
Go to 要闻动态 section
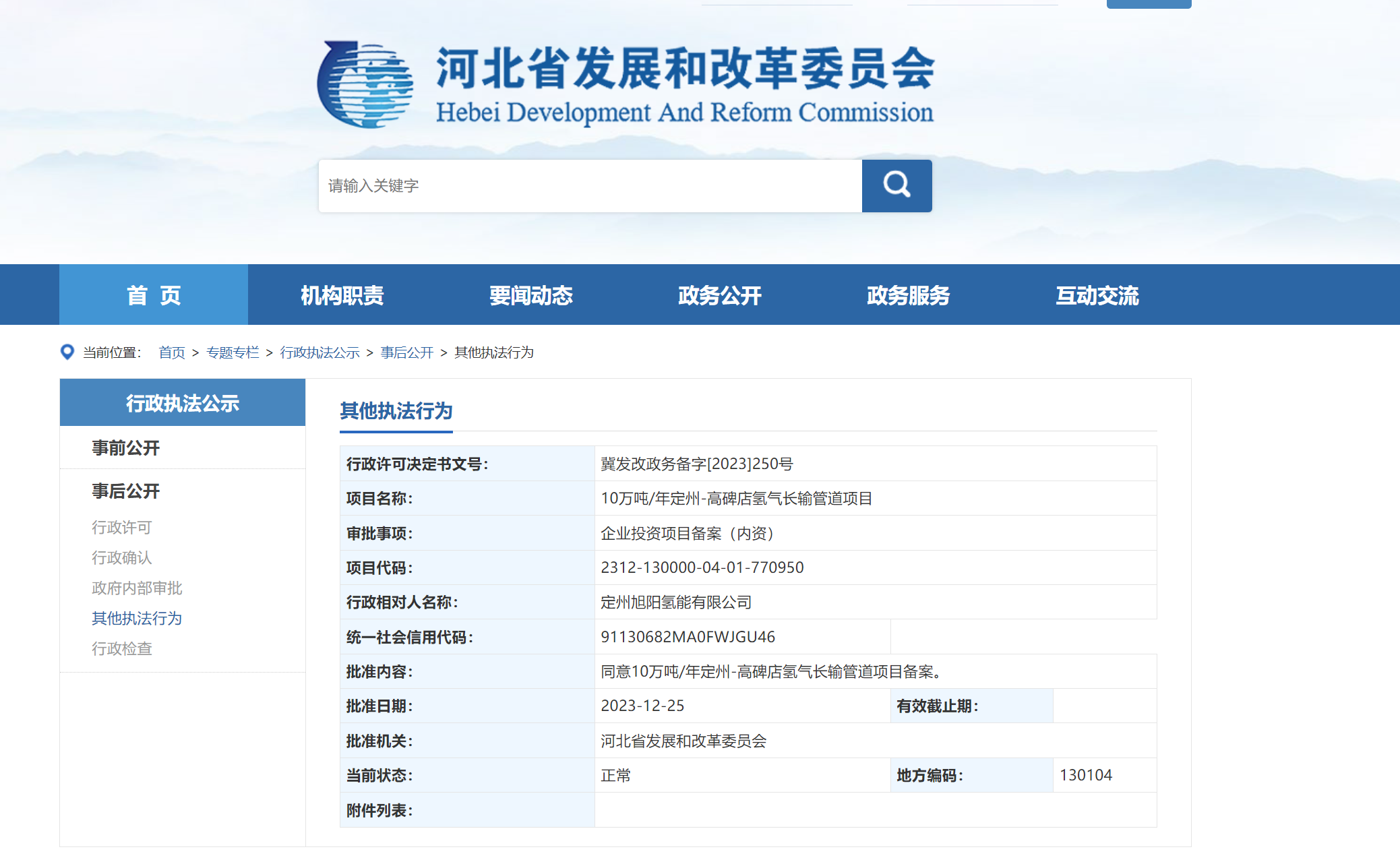coord(530,295)
